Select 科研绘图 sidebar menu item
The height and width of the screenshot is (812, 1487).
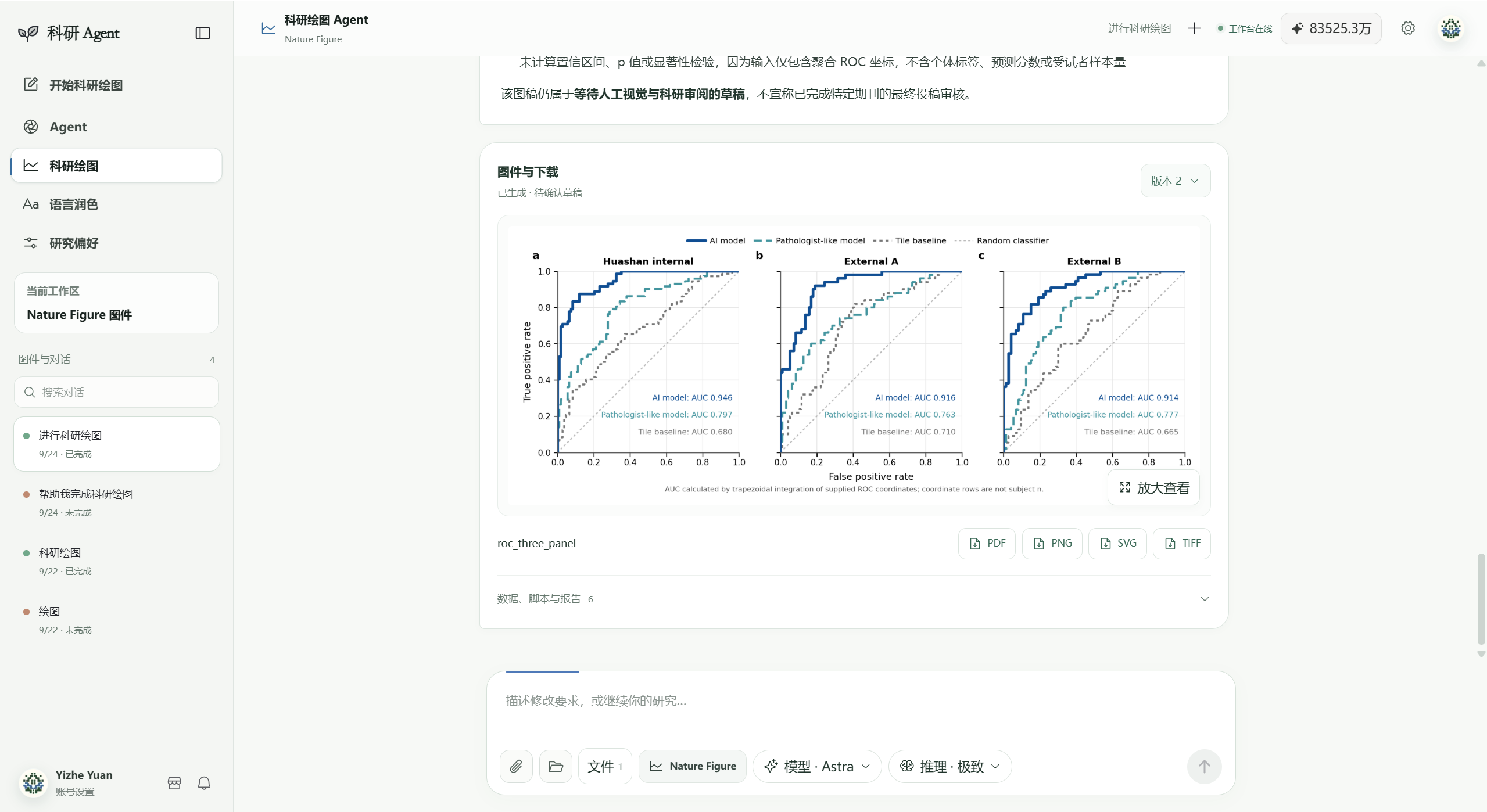pyautogui.click(x=116, y=166)
